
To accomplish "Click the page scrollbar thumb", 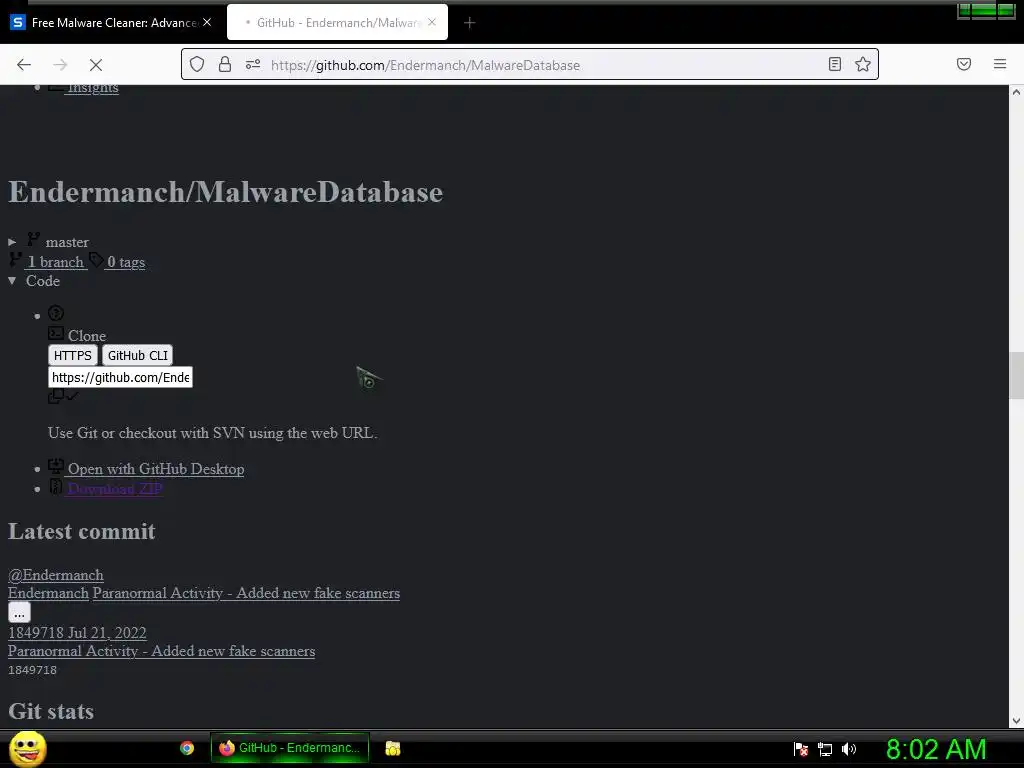I will coord(1016,375).
